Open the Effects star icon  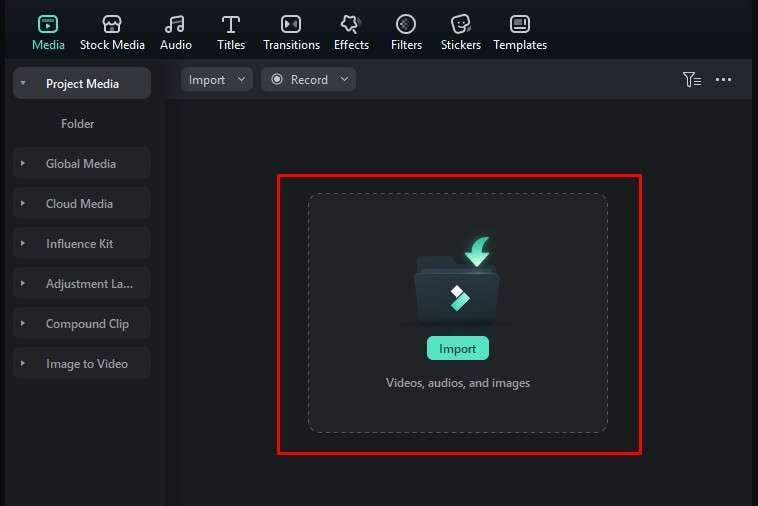351,24
